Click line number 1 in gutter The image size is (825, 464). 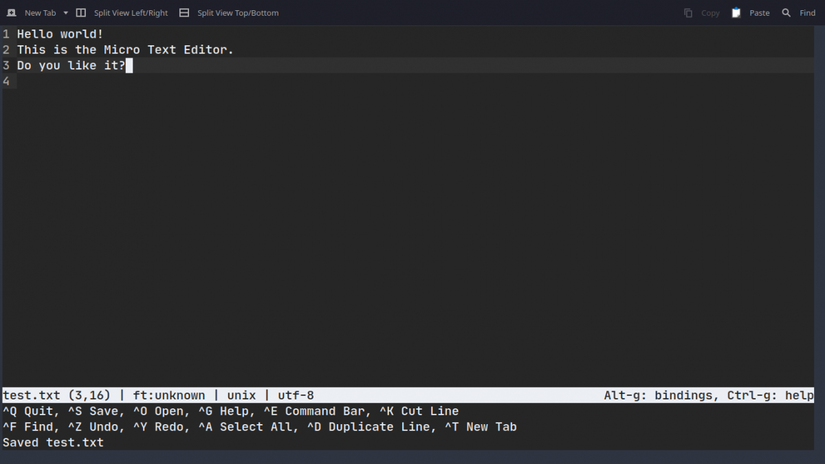(6, 34)
